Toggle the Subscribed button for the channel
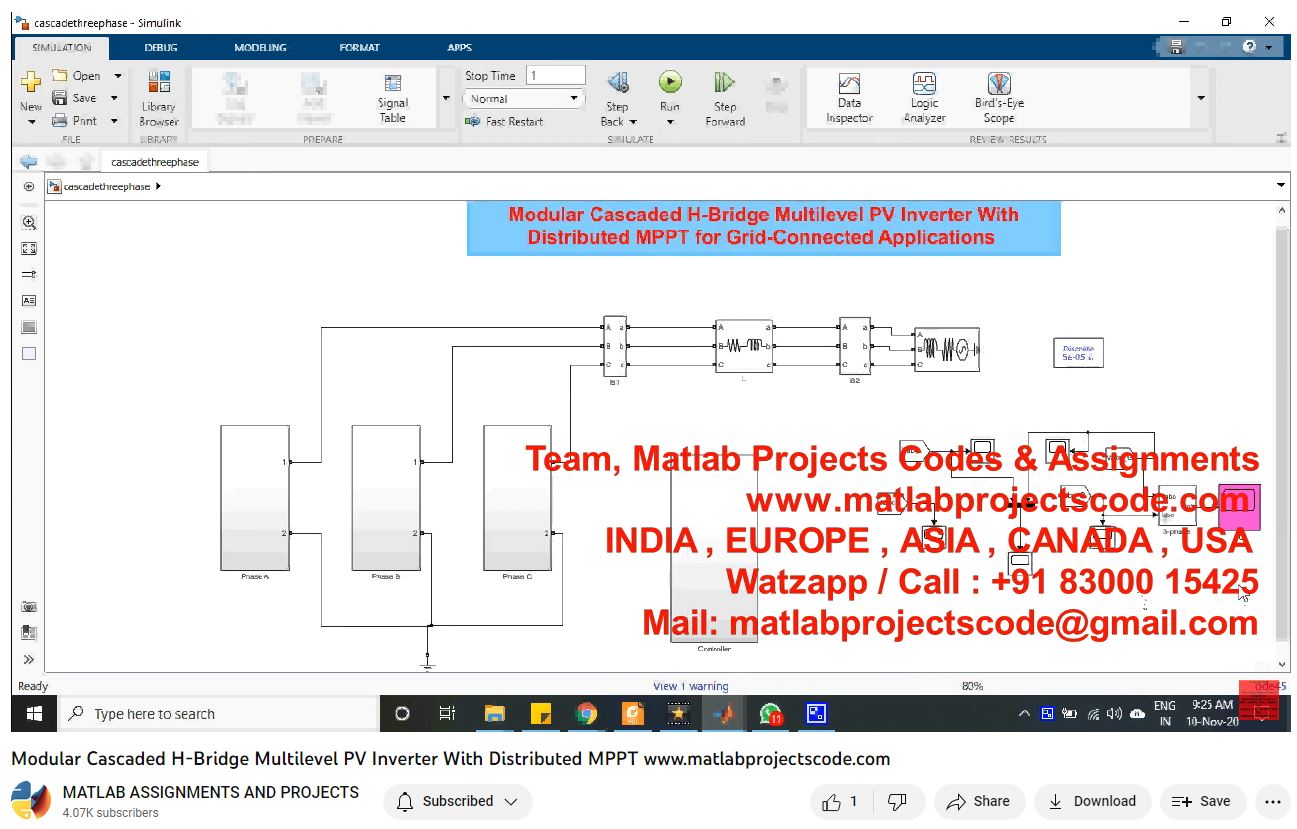 pos(457,801)
